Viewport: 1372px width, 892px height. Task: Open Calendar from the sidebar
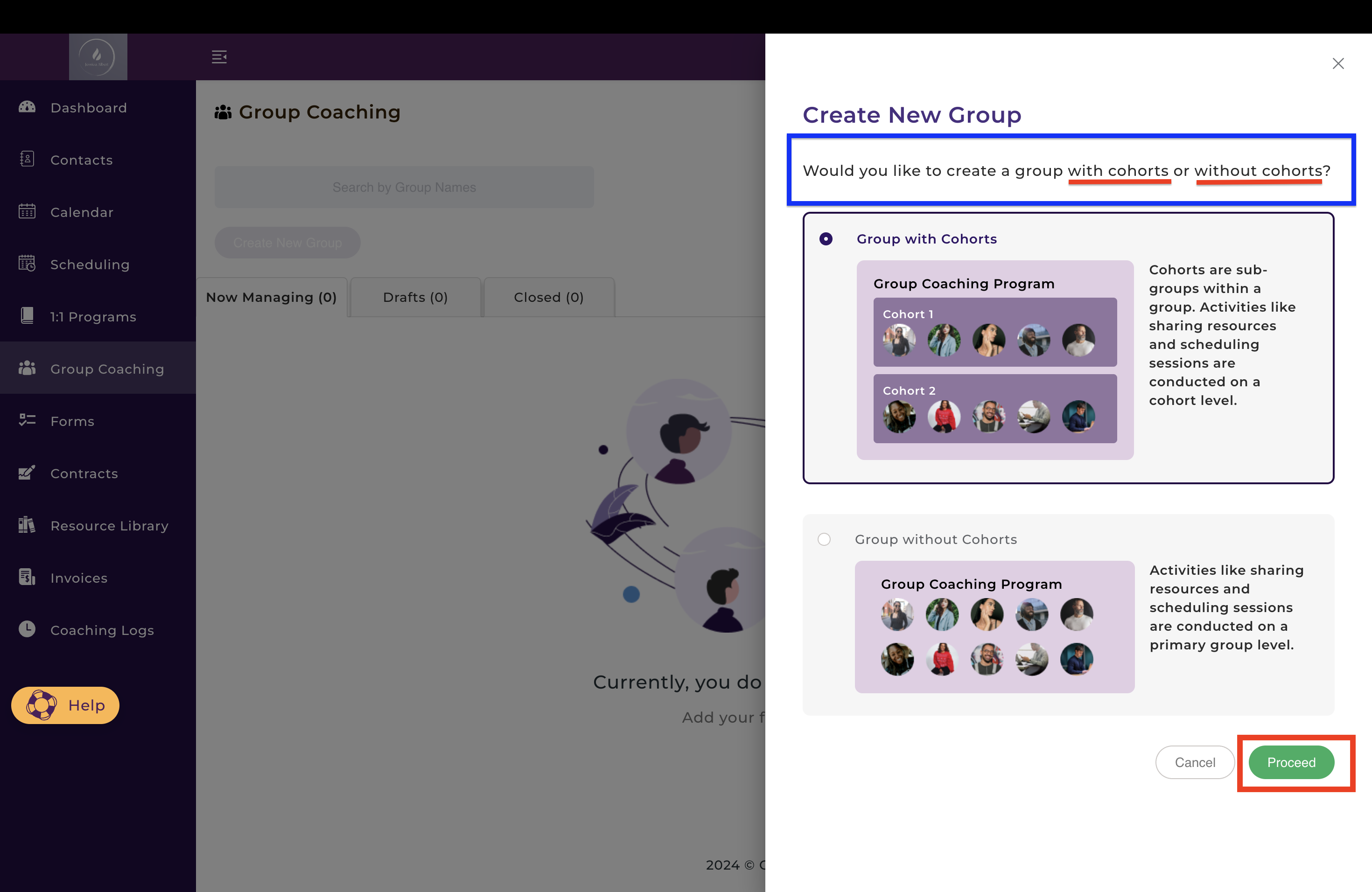[x=98, y=212]
